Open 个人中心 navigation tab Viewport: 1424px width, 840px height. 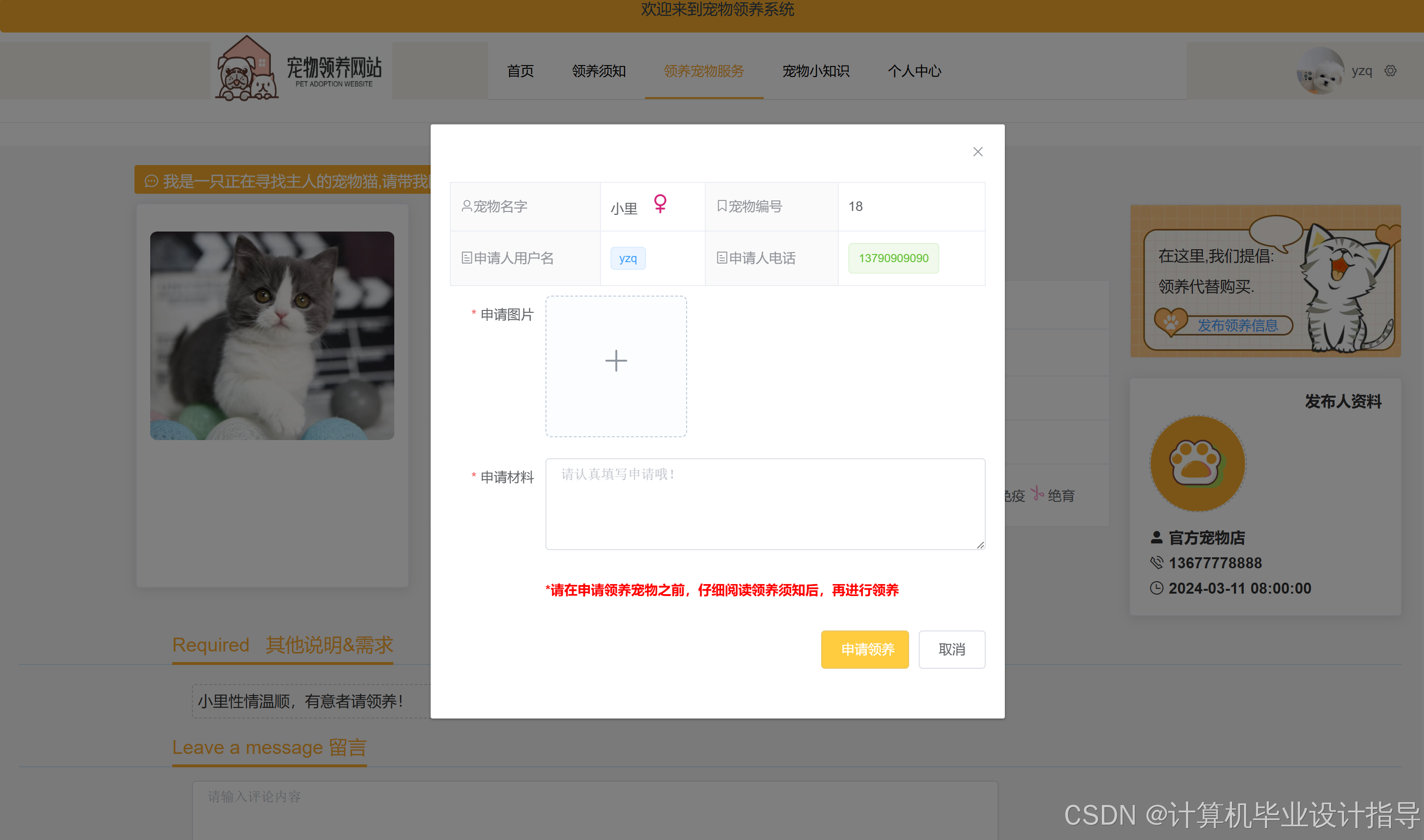click(x=914, y=71)
